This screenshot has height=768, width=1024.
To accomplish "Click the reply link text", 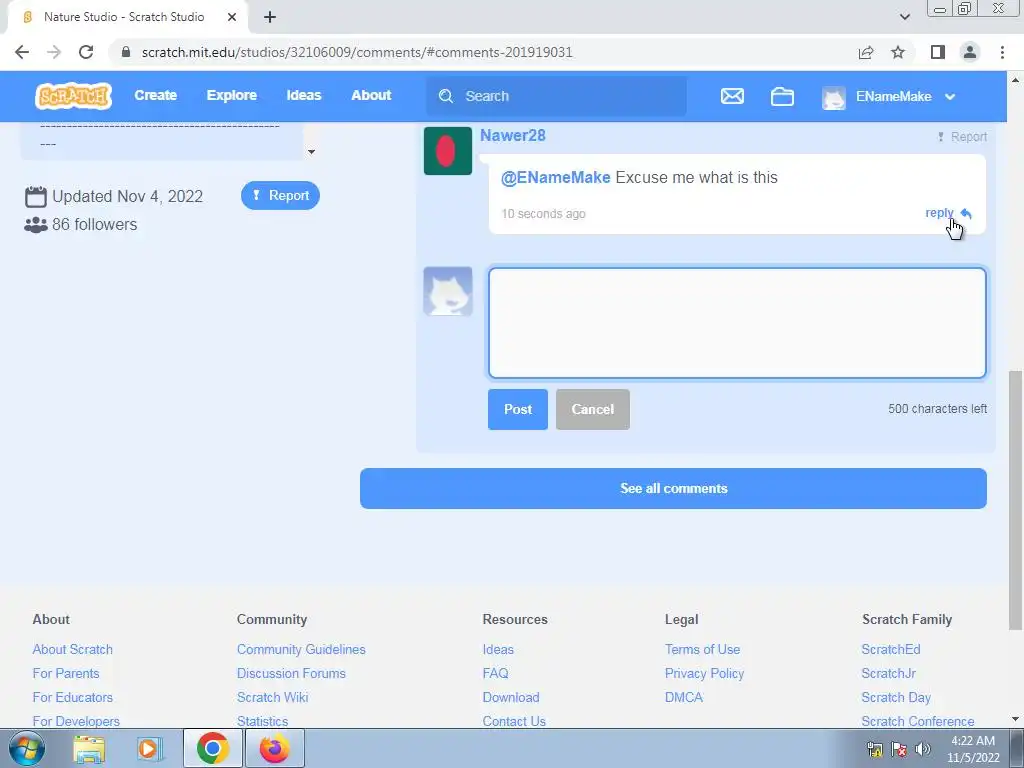I will point(939,213).
